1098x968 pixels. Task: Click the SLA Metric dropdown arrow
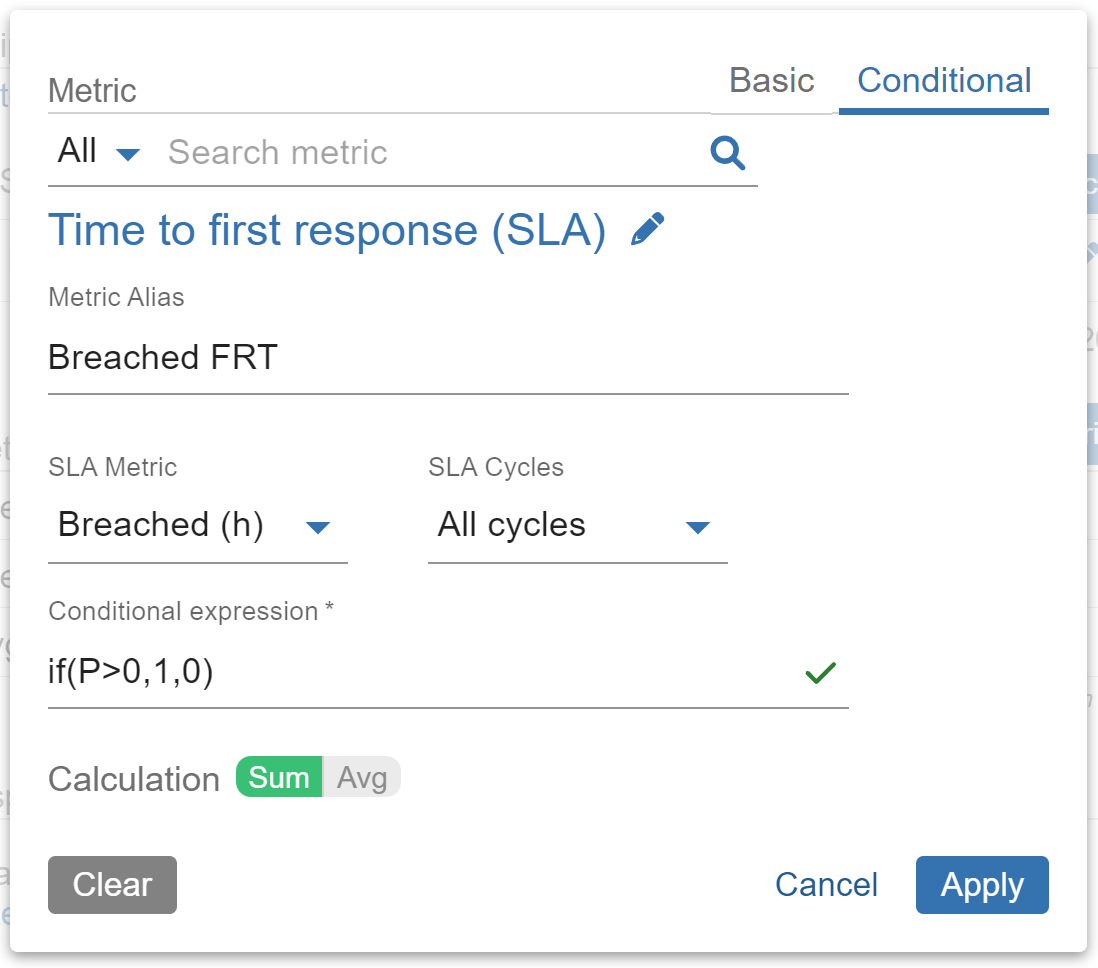click(x=318, y=529)
